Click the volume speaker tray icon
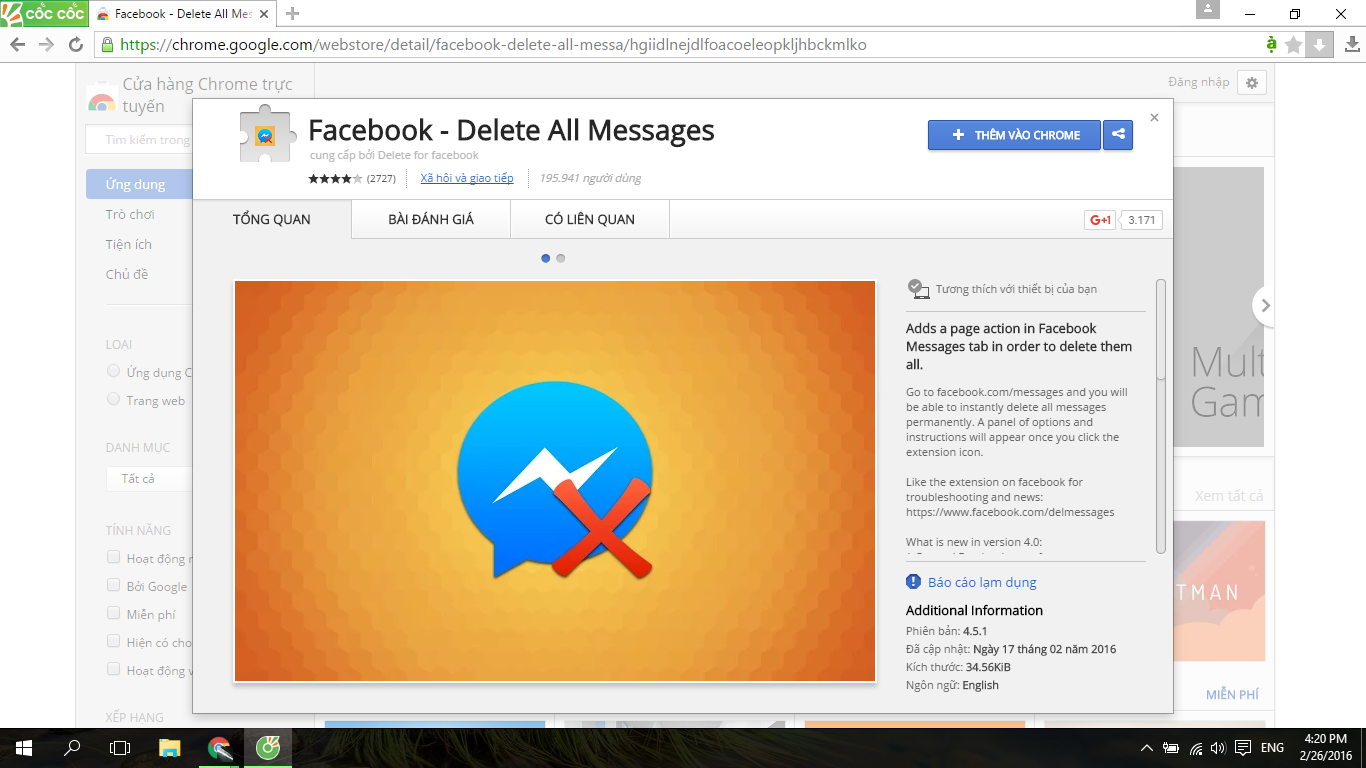Image resolution: width=1366 pixels, height=768 pixels. [1218, 748]
